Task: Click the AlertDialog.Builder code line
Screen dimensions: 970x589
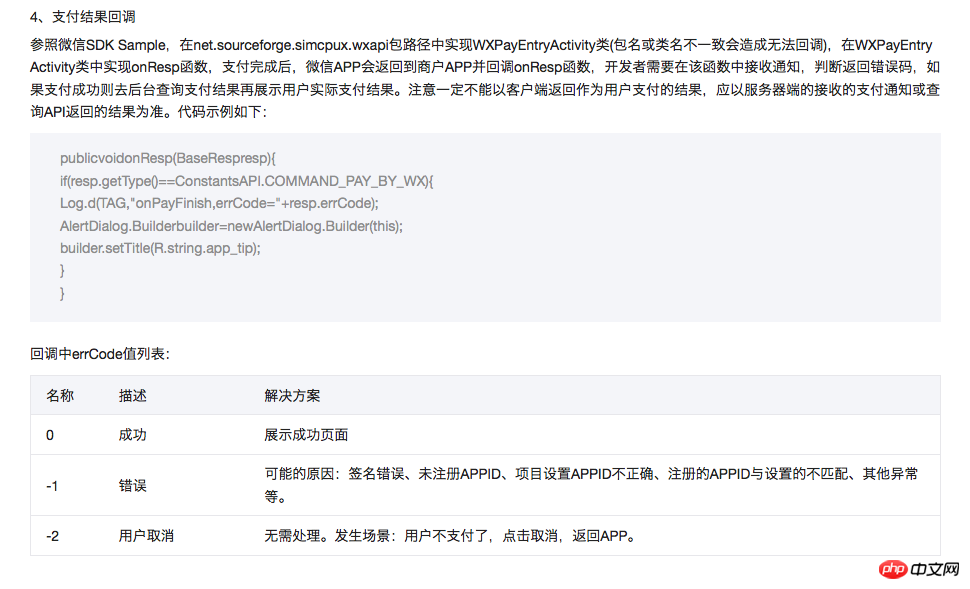Action: click(x=231, y=226)
